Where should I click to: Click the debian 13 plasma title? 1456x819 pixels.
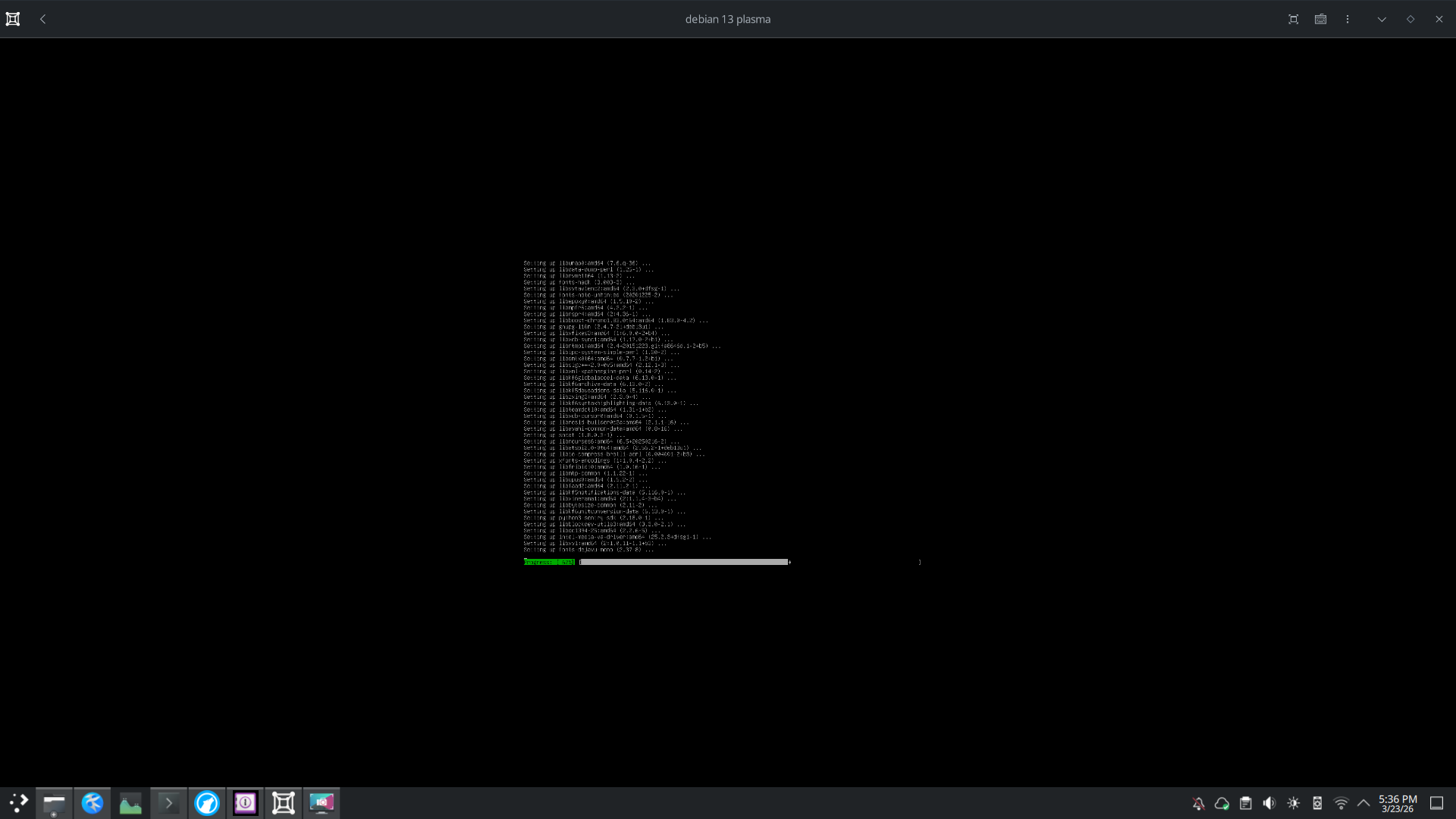[727, 19]
